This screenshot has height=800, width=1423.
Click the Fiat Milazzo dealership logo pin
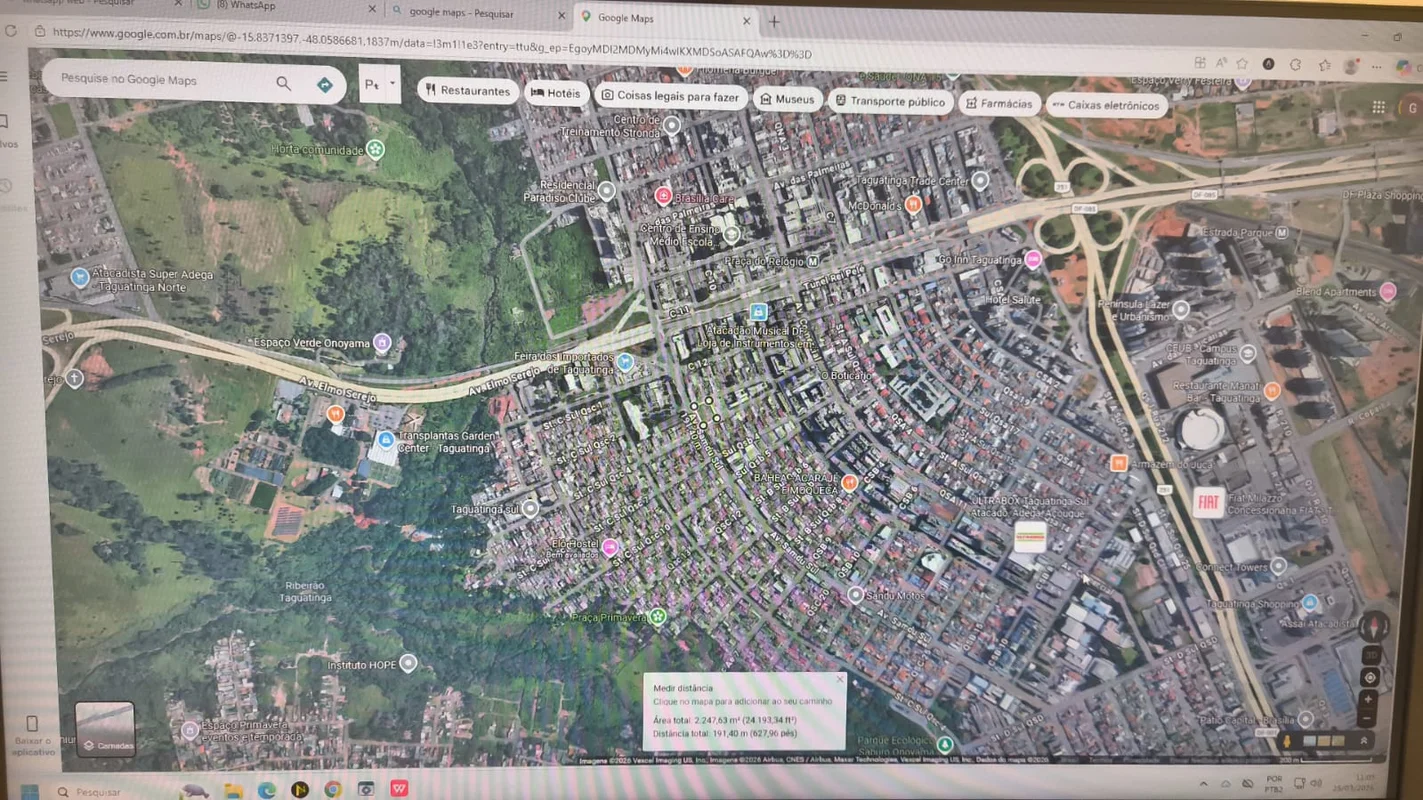[x=1208, y=502]
